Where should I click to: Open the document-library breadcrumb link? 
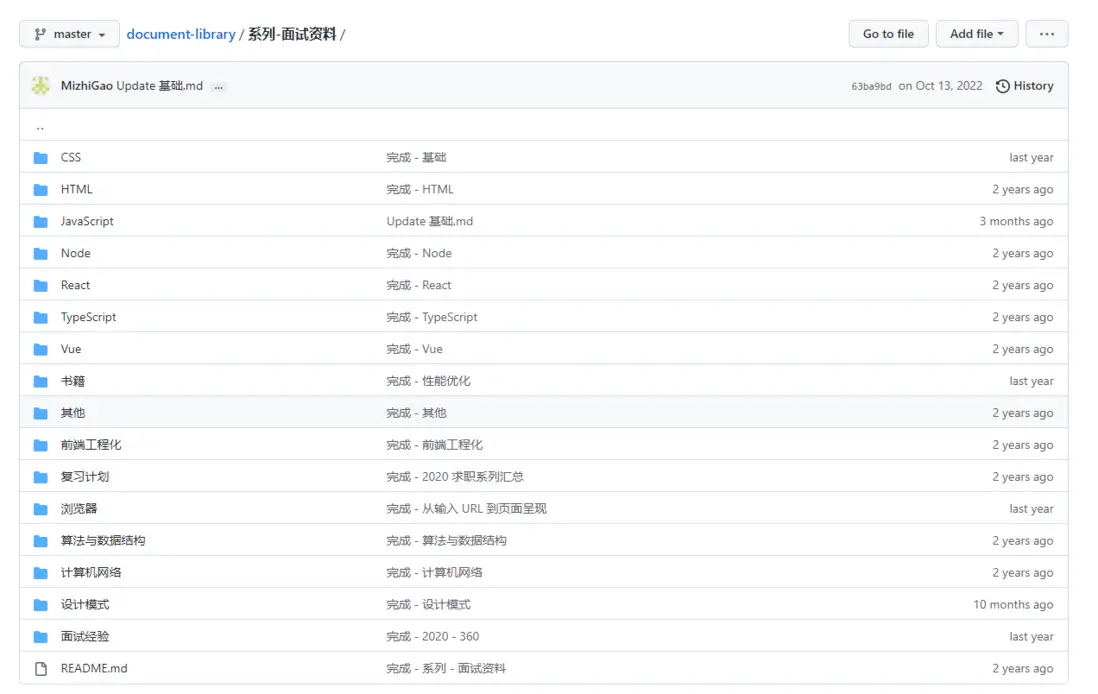click(x=181, y=34)
